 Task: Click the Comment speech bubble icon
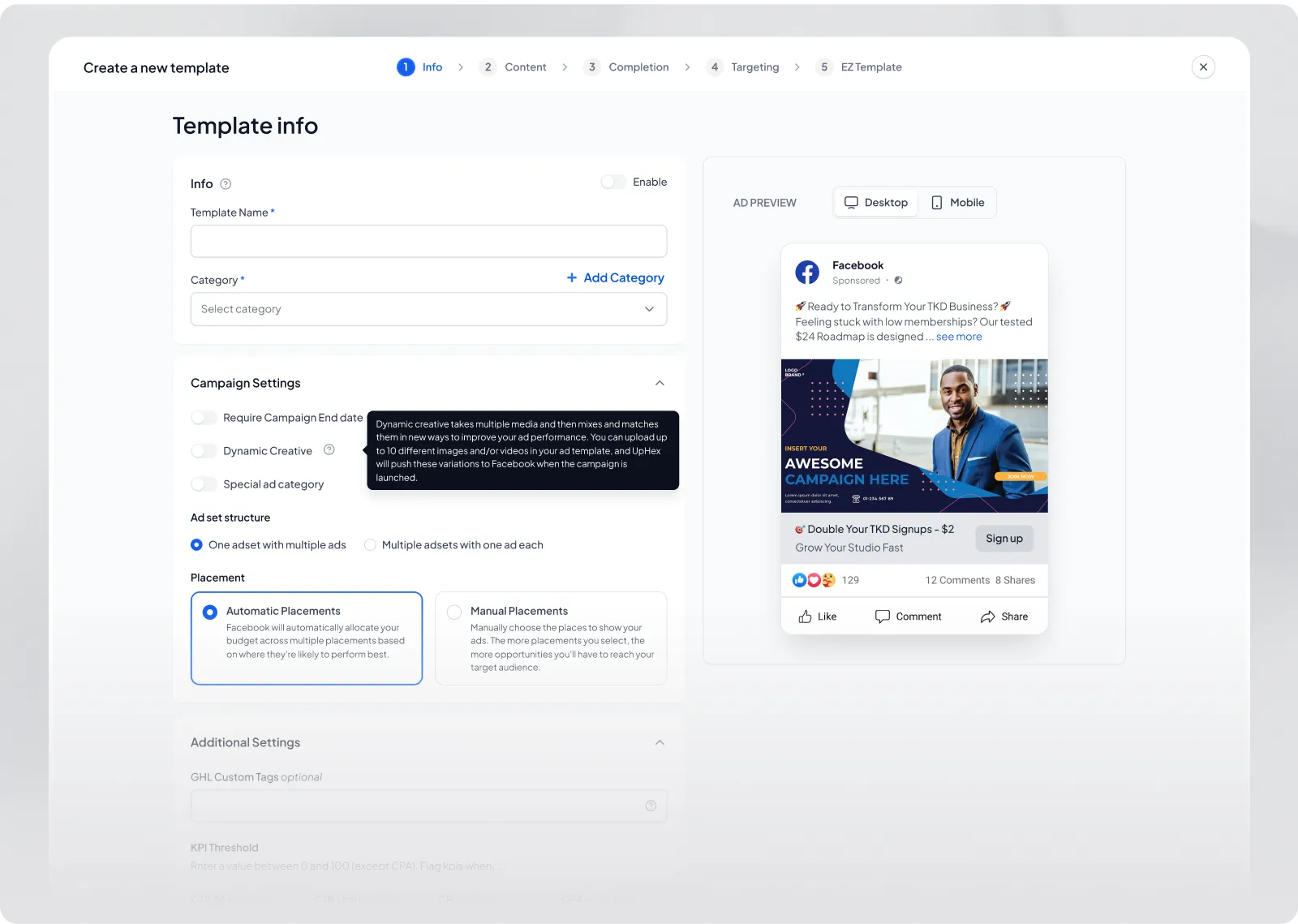(x=883, y=617)
